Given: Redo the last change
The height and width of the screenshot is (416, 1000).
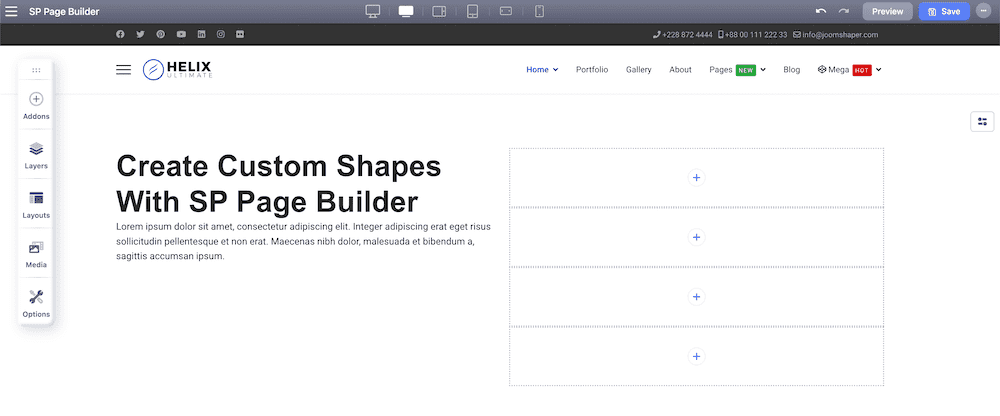Looking at the screenshot, I should 844,11.
